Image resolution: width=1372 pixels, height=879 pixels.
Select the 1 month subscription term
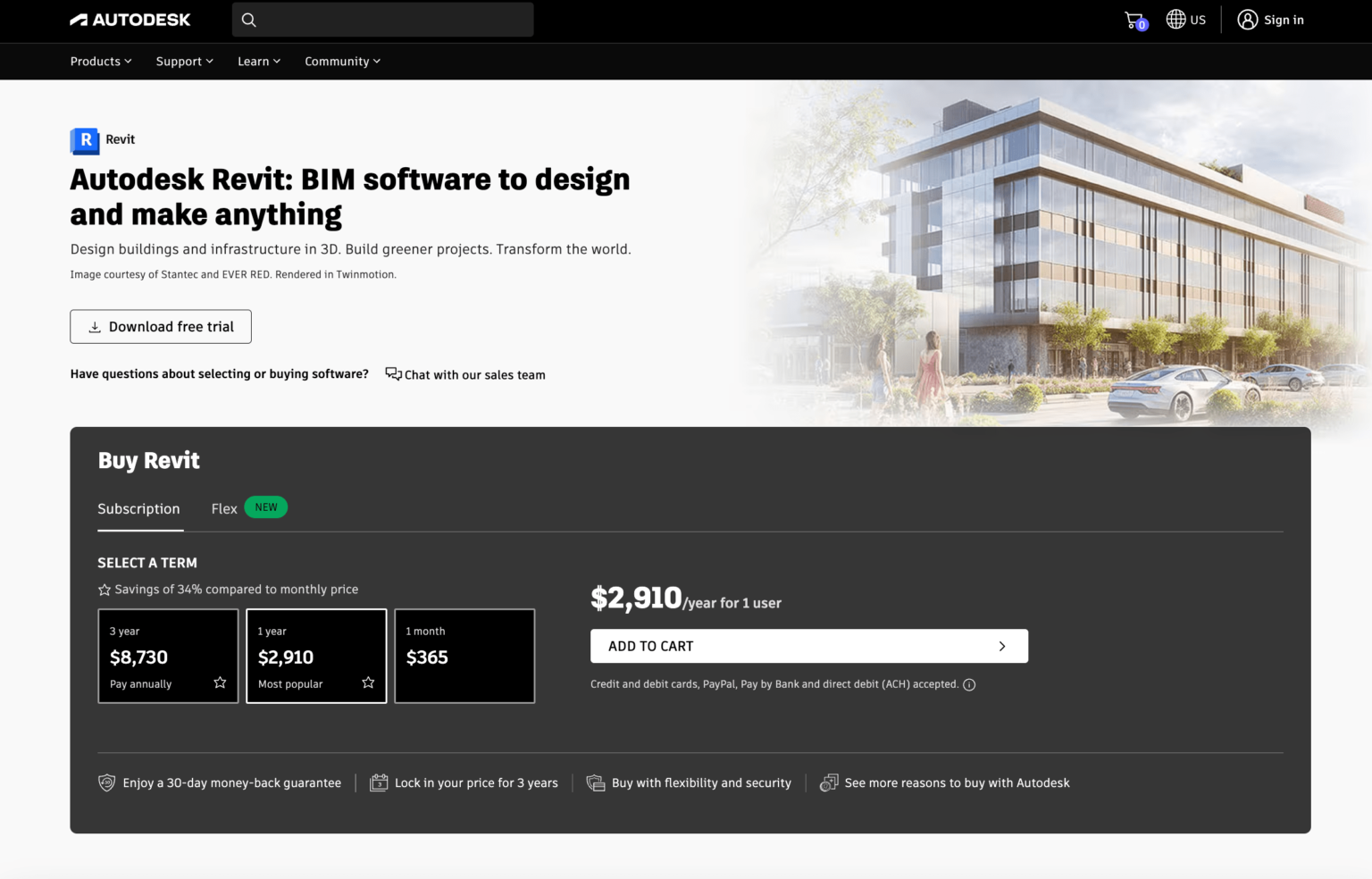coord(464,656)
